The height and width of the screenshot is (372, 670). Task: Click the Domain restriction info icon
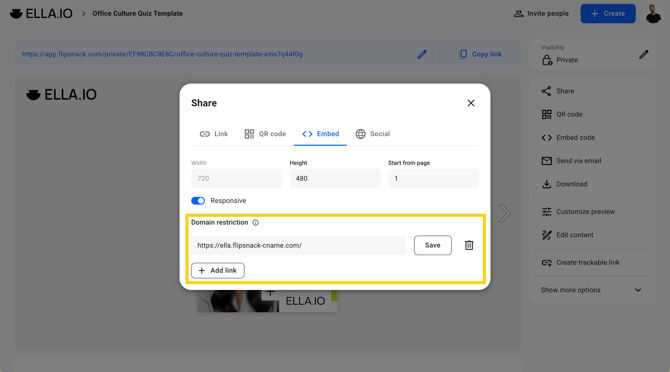256,223
